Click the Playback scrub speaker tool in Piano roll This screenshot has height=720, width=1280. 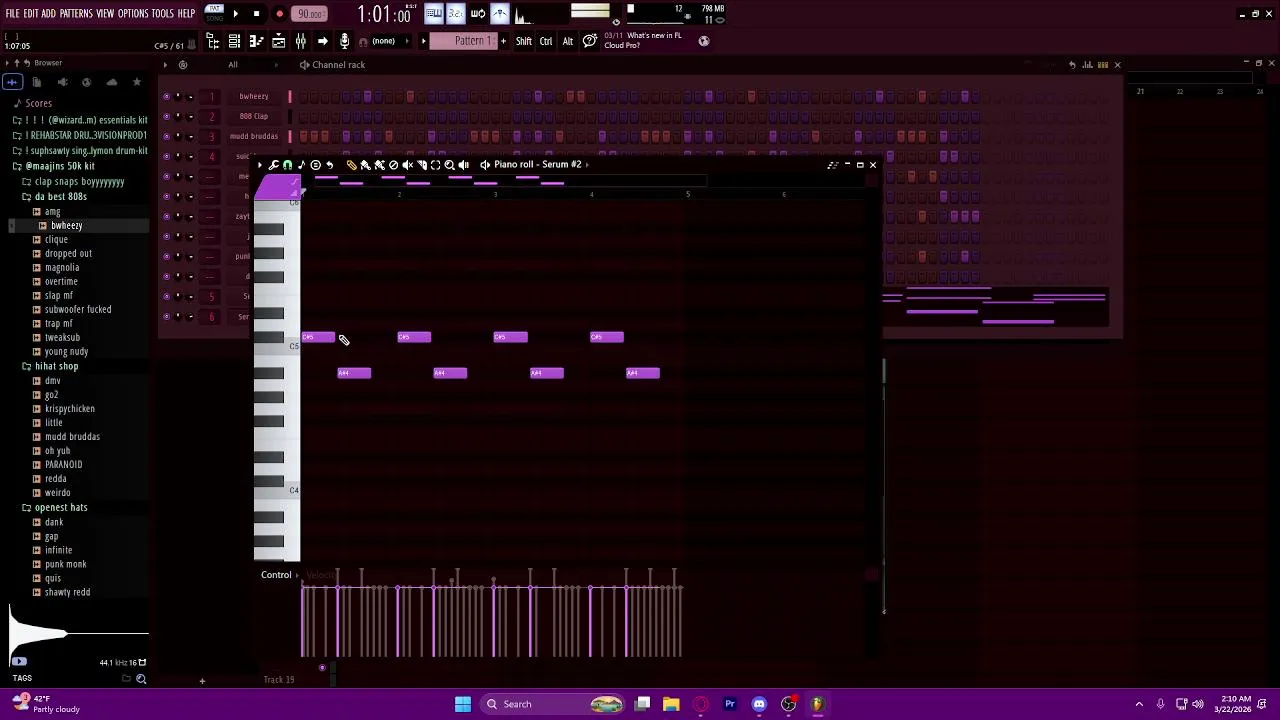[463, 165]
